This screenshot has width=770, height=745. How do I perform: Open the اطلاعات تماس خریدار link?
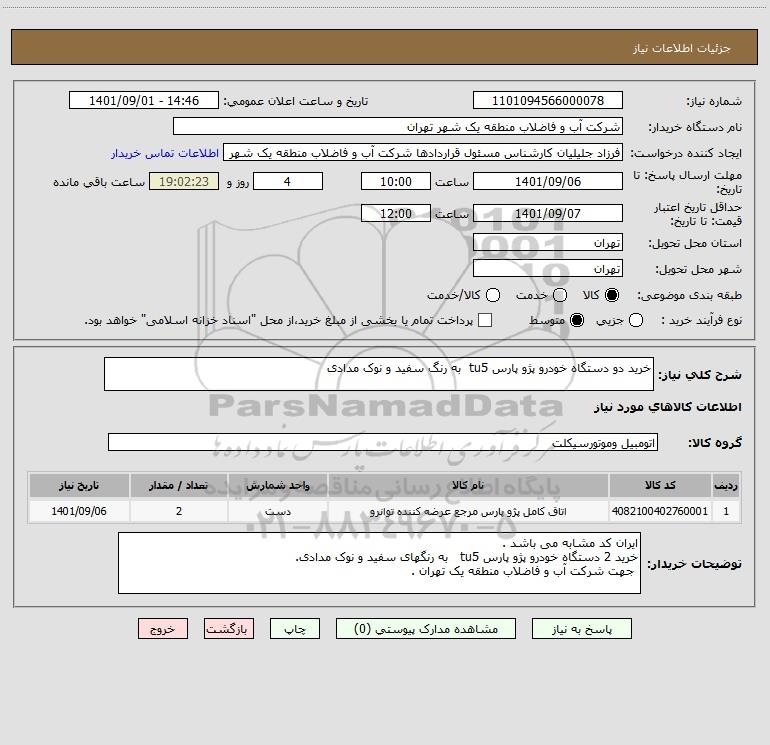165,153
